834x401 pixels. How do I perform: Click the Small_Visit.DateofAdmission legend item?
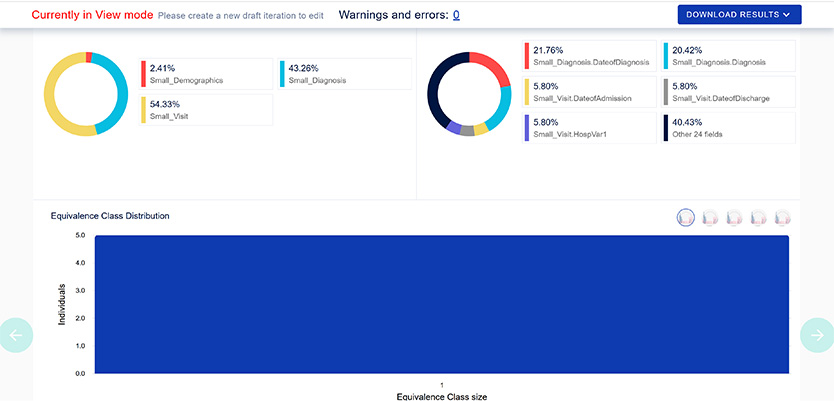tap(589, 92)
